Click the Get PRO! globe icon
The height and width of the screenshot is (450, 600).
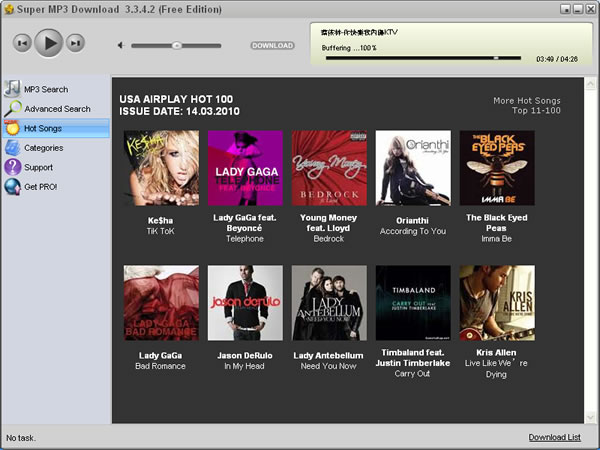pyautogui.click(x=12, y=187)
